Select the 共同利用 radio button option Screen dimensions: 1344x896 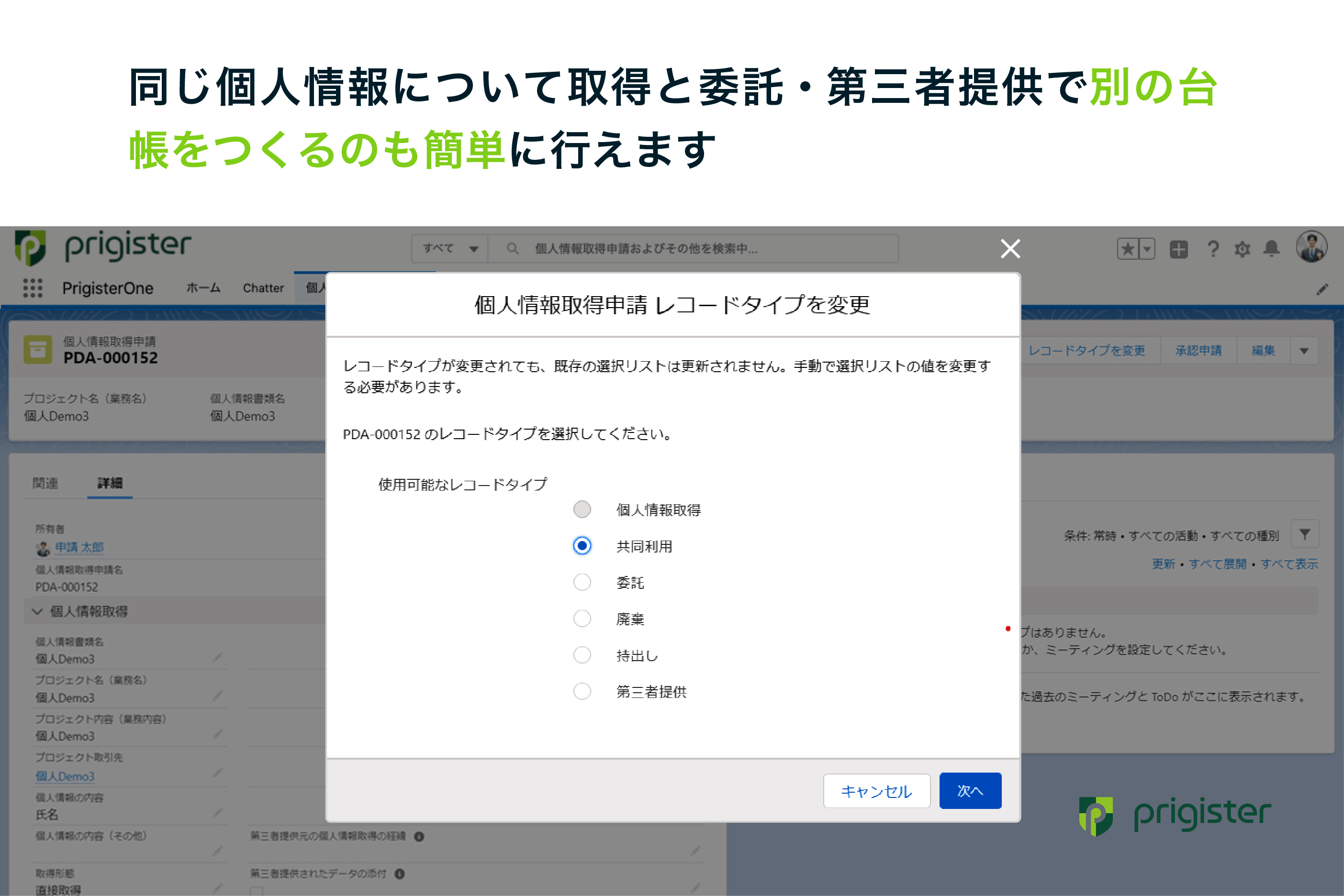(x=582, y=544)
